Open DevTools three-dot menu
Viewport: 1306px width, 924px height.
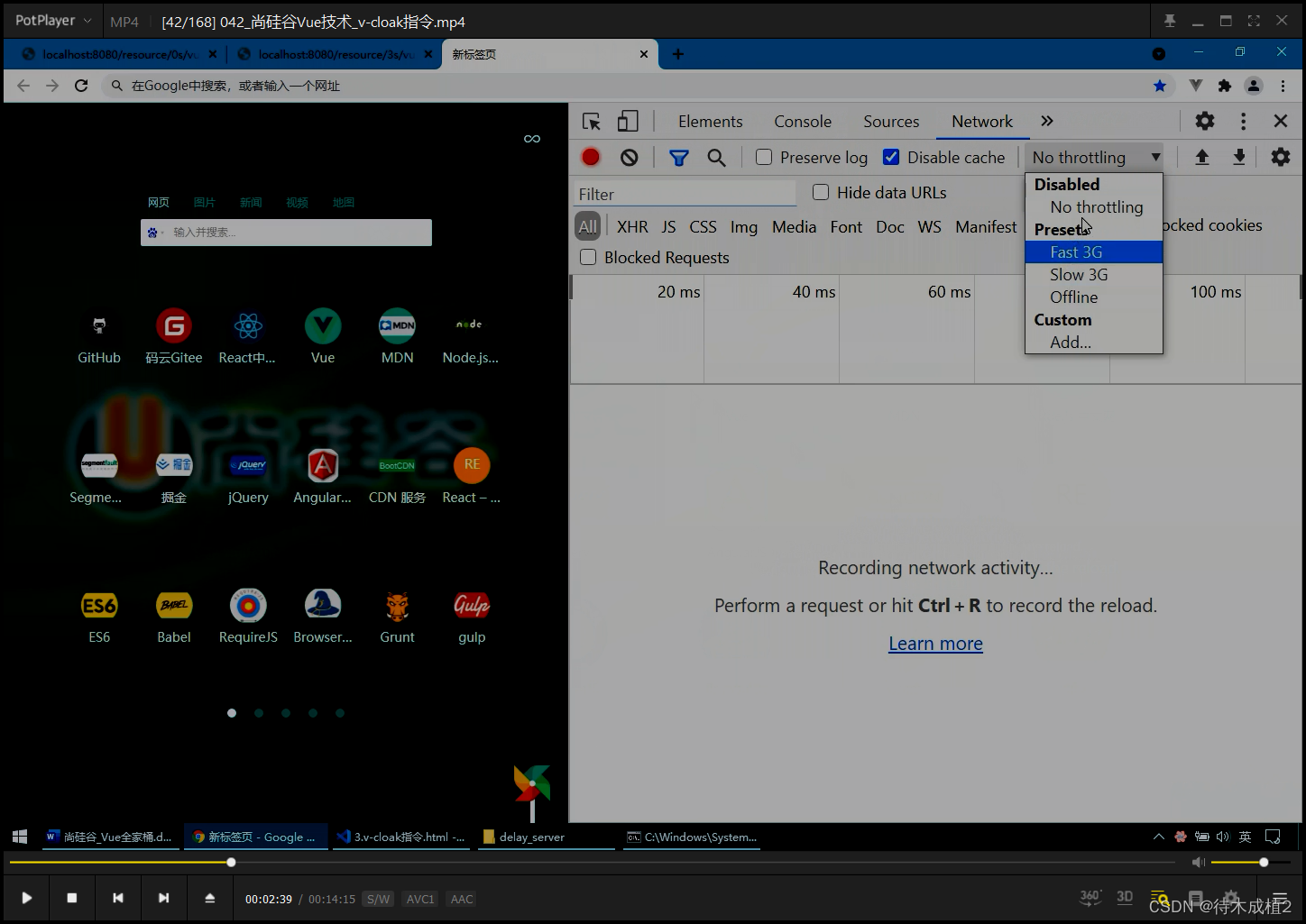(x=1243, y=121)
